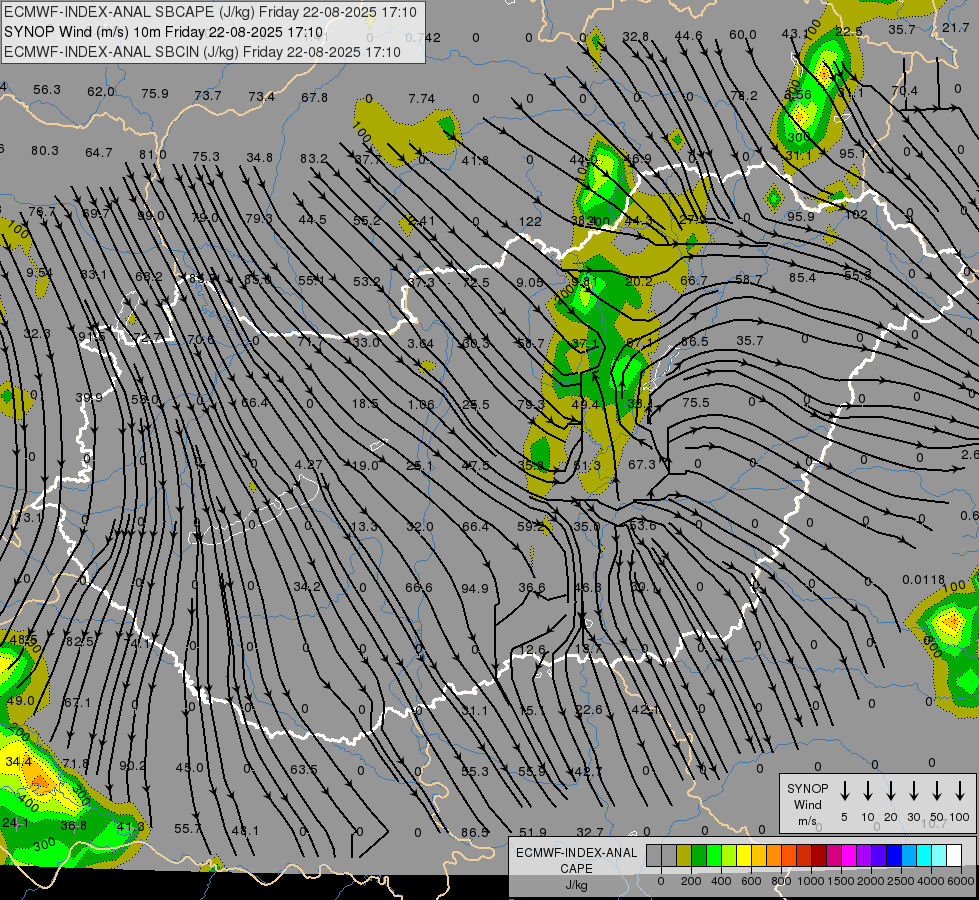Select the SBCAPE title line in header
The image size is (979, 900).
click(210, 12)
